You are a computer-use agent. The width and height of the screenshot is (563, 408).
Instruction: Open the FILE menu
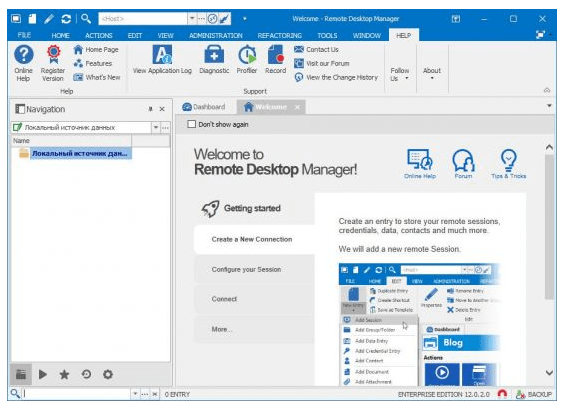(24, 35)
